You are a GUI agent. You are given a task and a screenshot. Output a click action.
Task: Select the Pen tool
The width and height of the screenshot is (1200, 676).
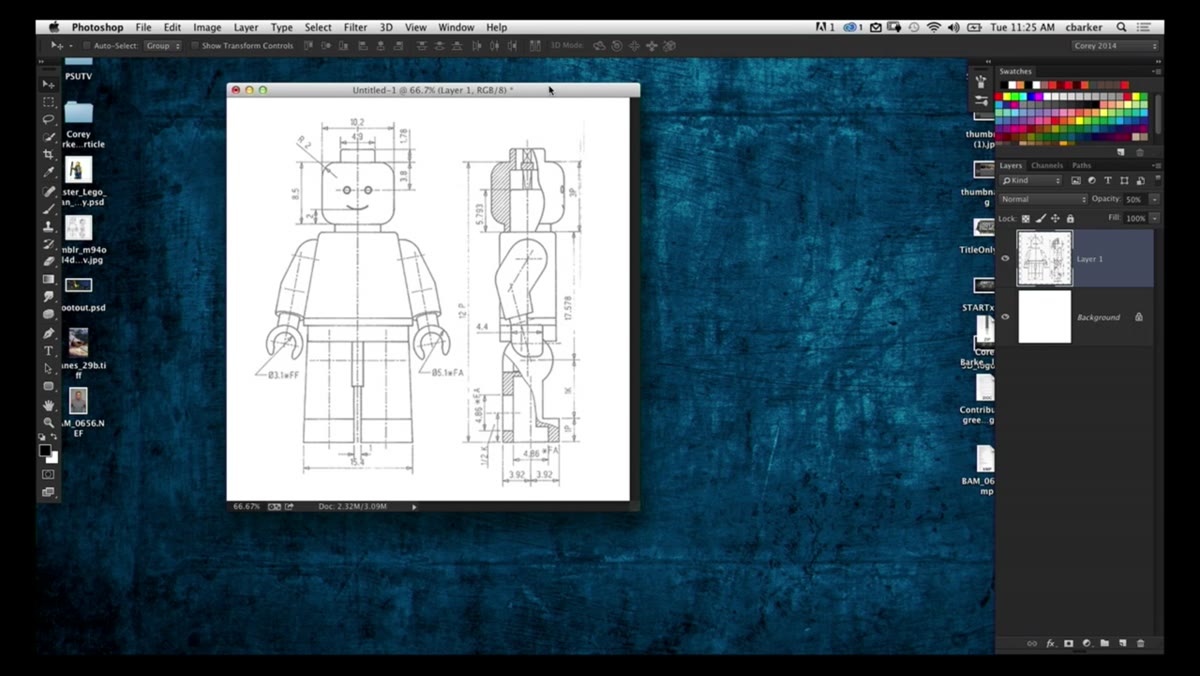coord(48,333)
